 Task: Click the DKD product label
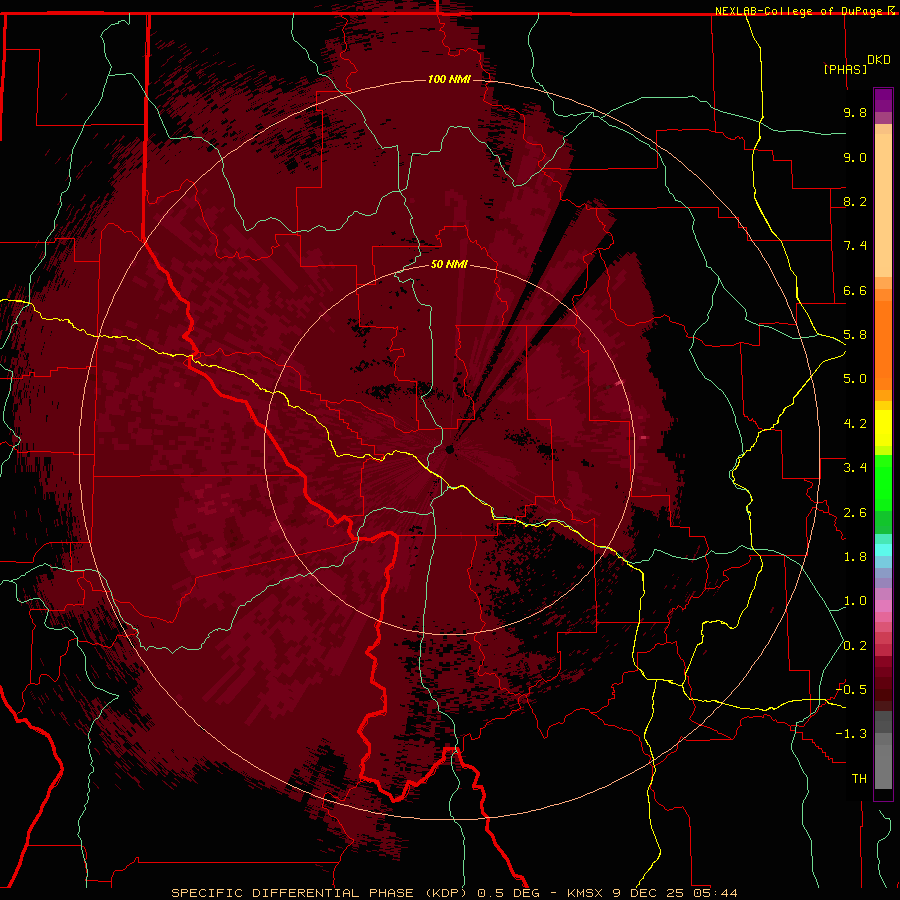tap(879, 60)
